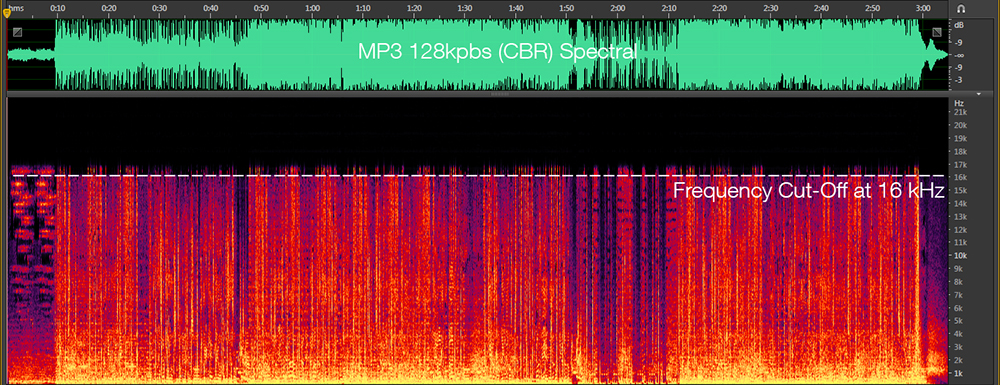Screen dimensions: 1000x385
Task: Click the fade-out handle on the waveform
Action: [x=936, y=32]
